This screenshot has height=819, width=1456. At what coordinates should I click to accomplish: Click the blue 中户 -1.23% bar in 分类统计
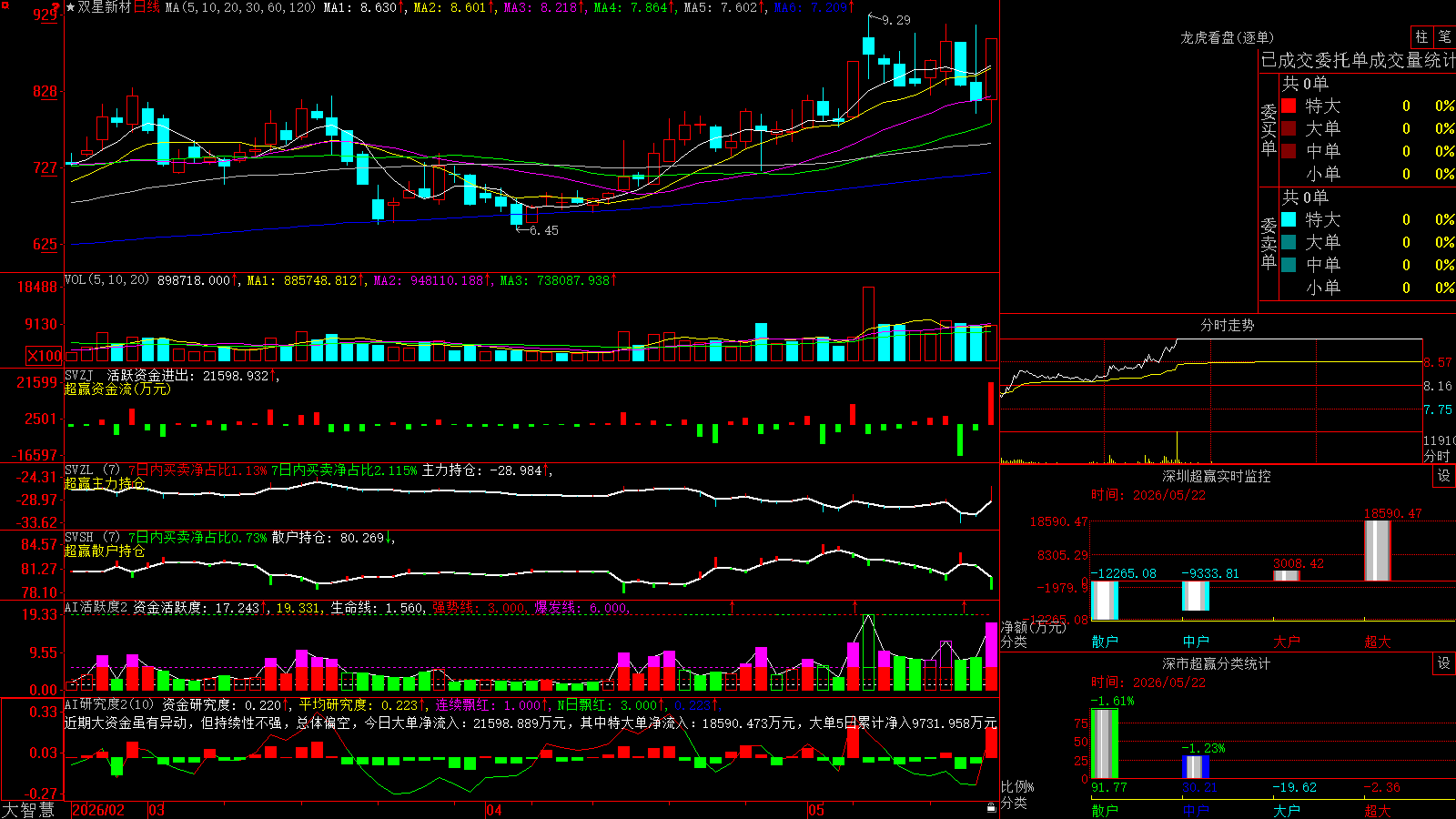(x=1196, y=767)
